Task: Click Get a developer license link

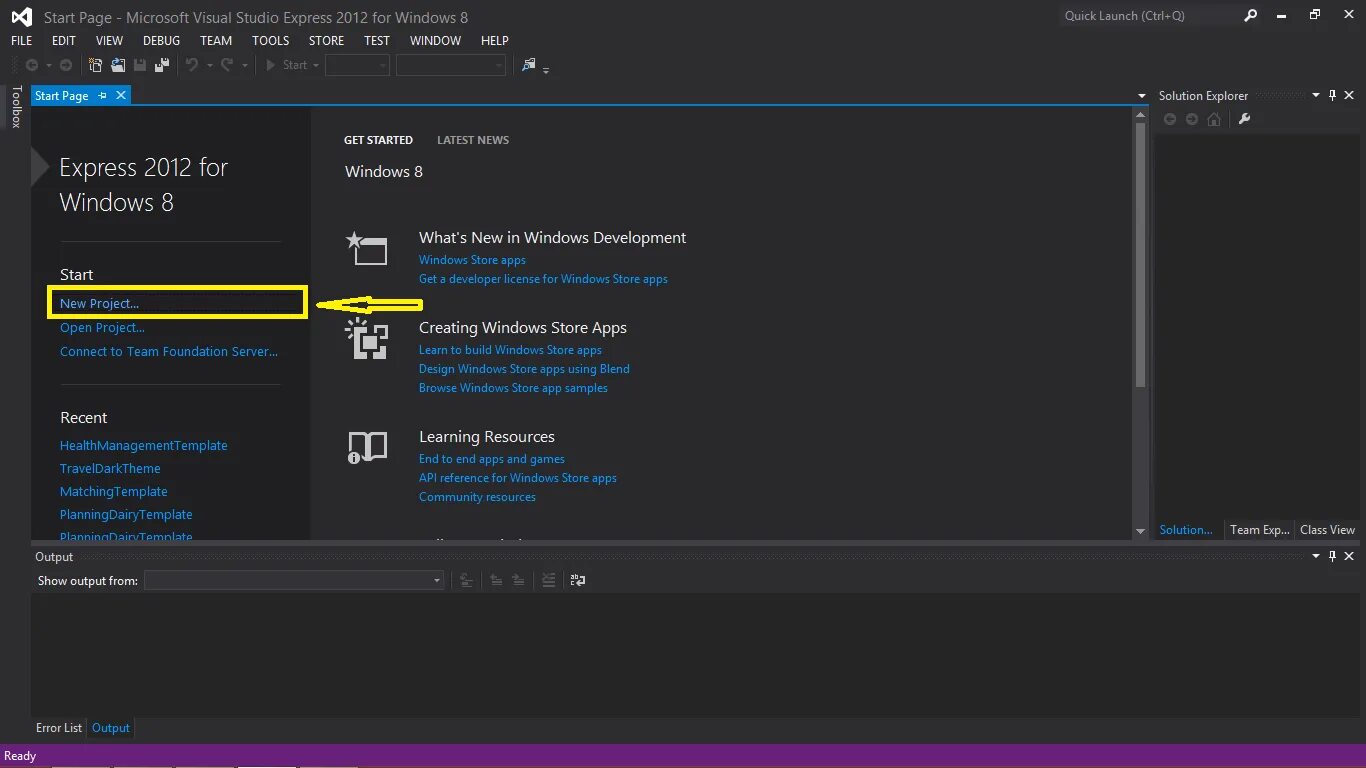Action: point(543,279)
